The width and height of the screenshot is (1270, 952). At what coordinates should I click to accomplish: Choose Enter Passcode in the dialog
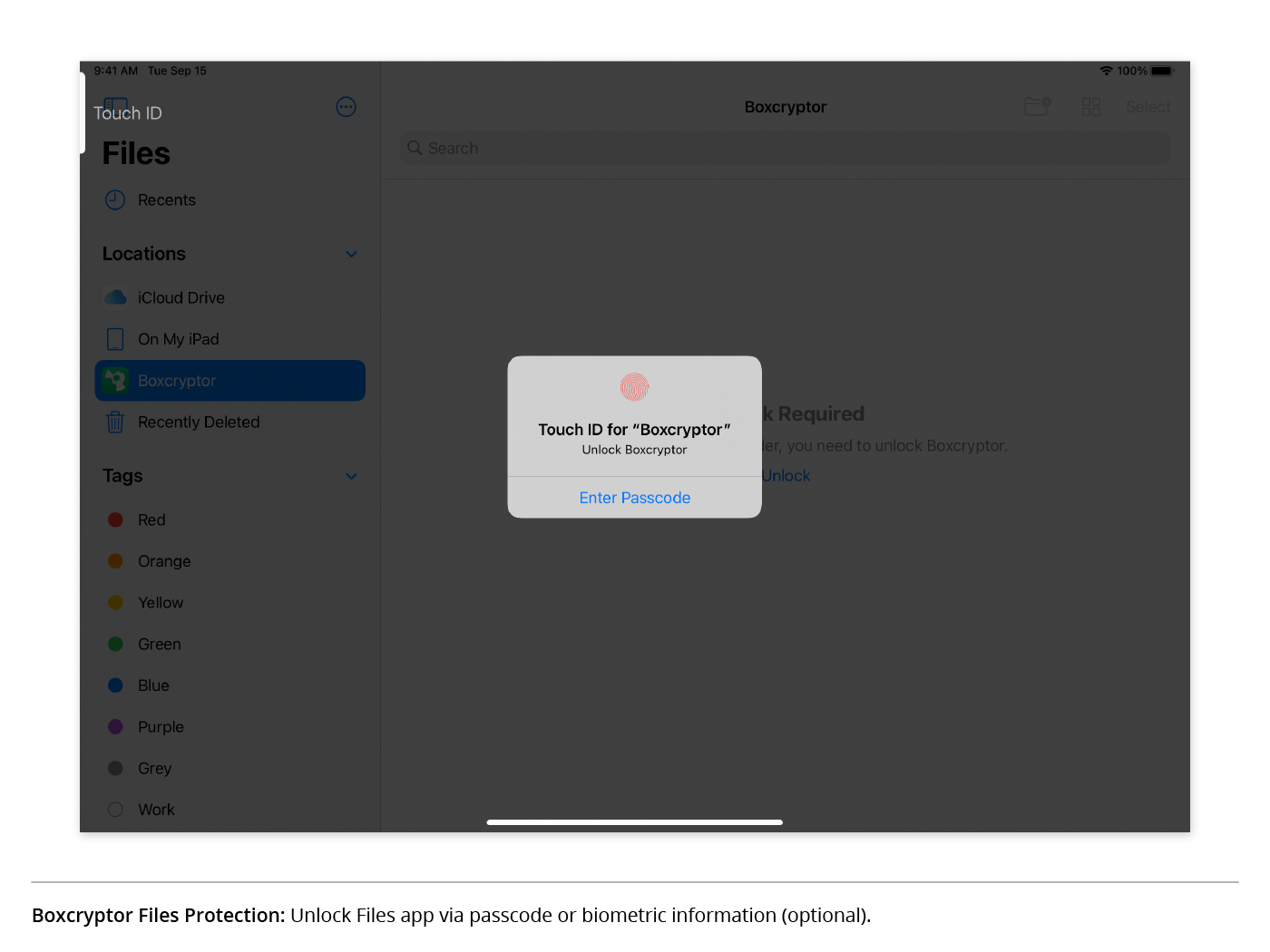click(x=635, y=498)
